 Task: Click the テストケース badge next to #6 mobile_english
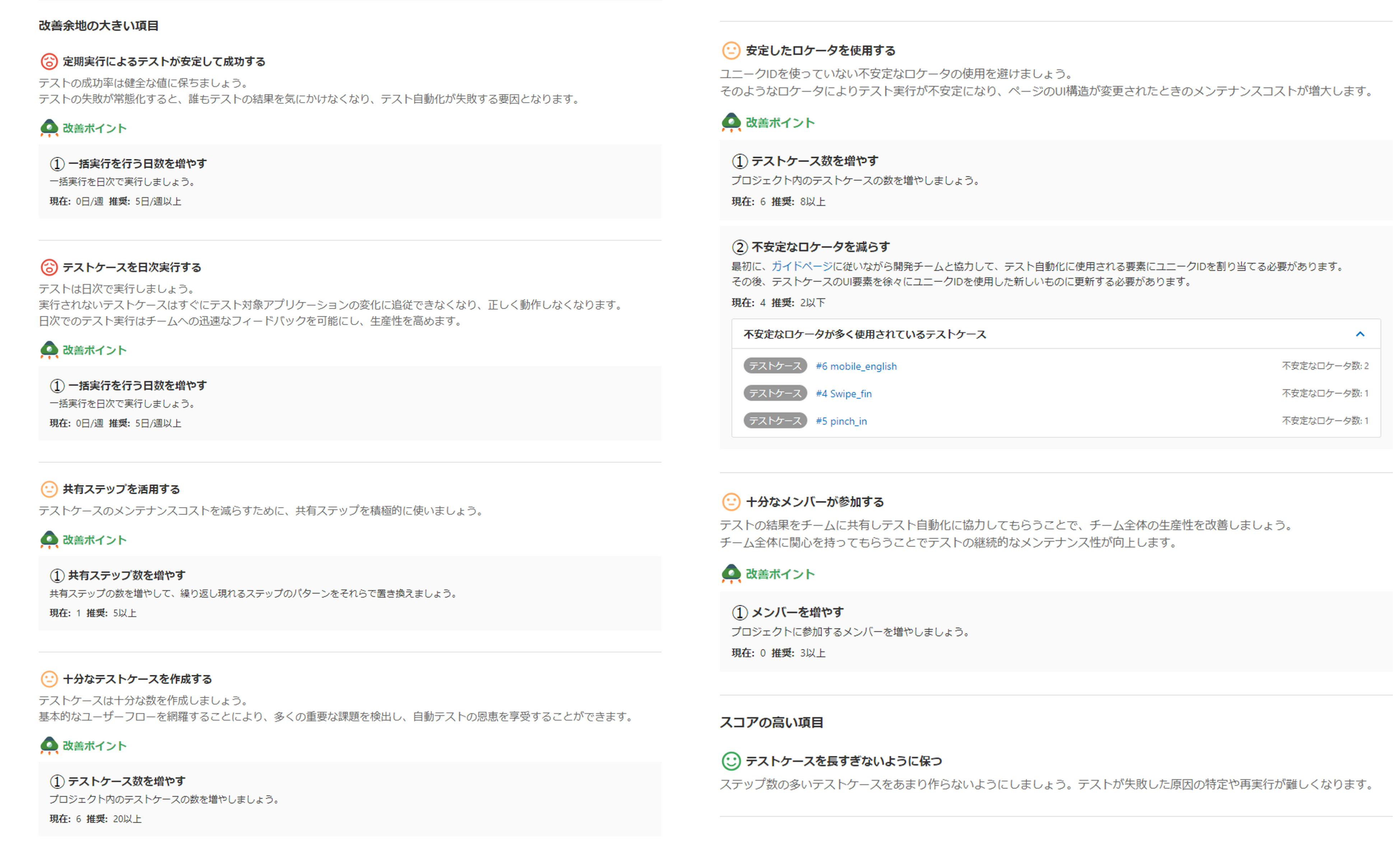[x=774, y=366]
